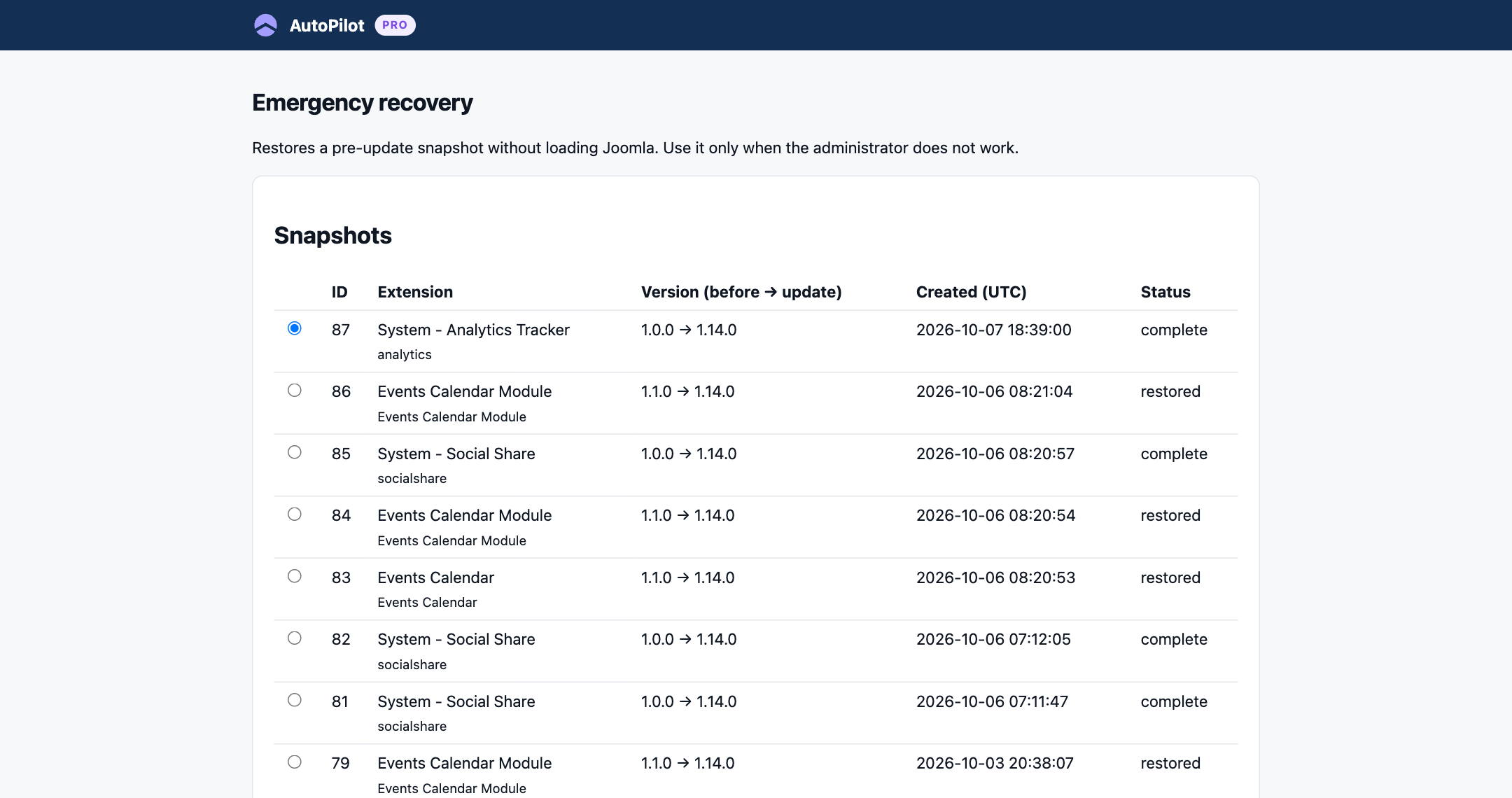Click created date 2026-10-03 20:38:07
1512x798 pixels.
(x=995, y=763)
